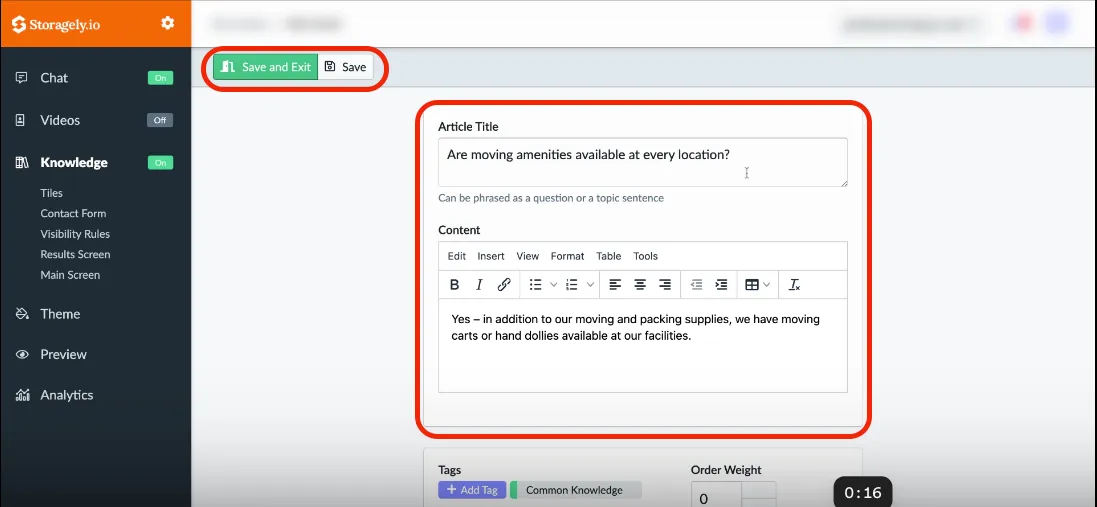Click the Analytics chart icon

(22, 395)
